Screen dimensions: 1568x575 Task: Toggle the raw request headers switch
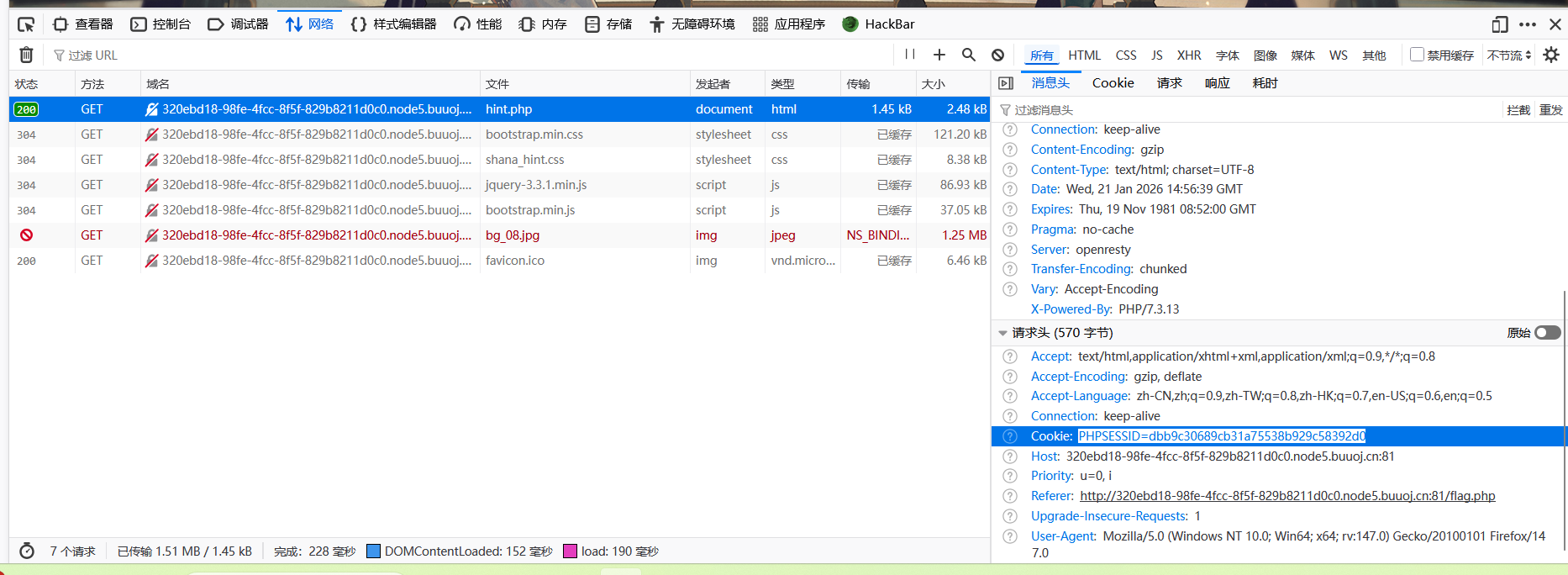1547,333
